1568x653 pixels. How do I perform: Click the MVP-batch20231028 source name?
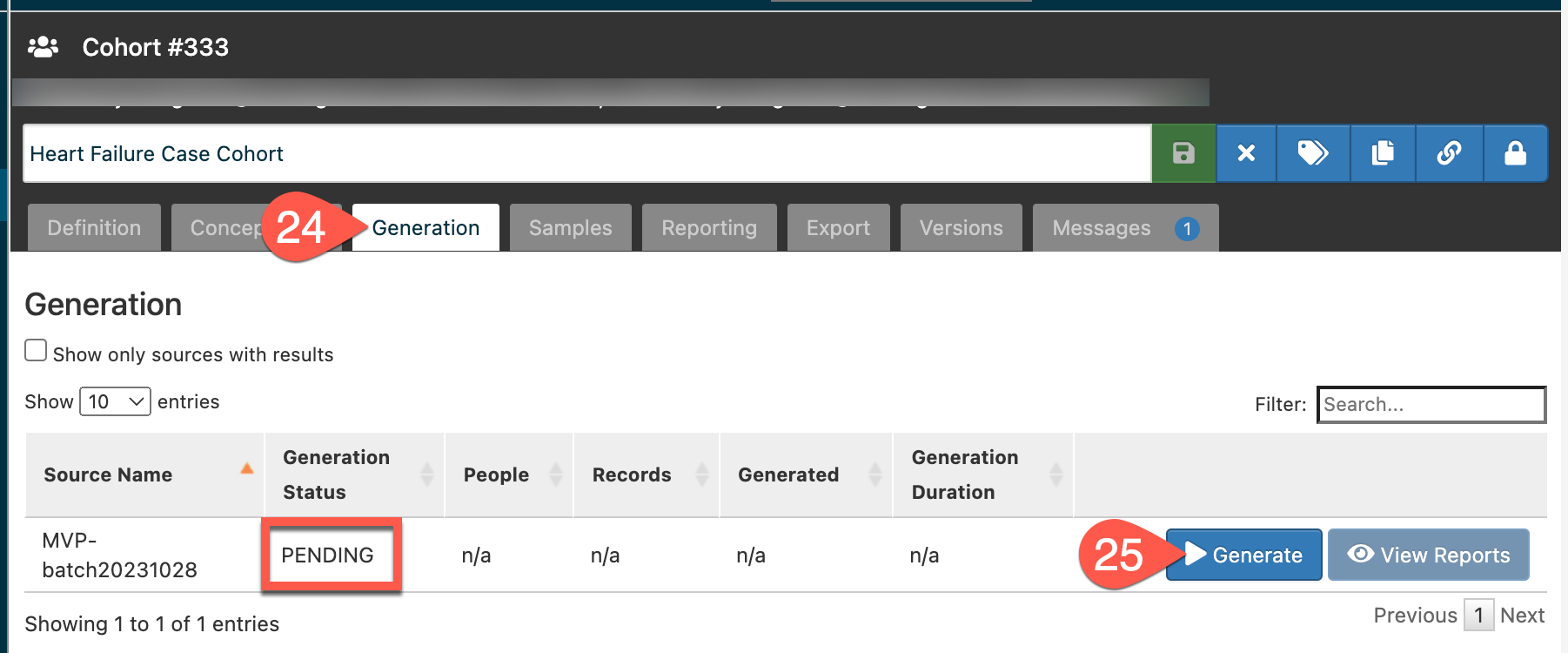pyautogui.click(x=119, y=555)
